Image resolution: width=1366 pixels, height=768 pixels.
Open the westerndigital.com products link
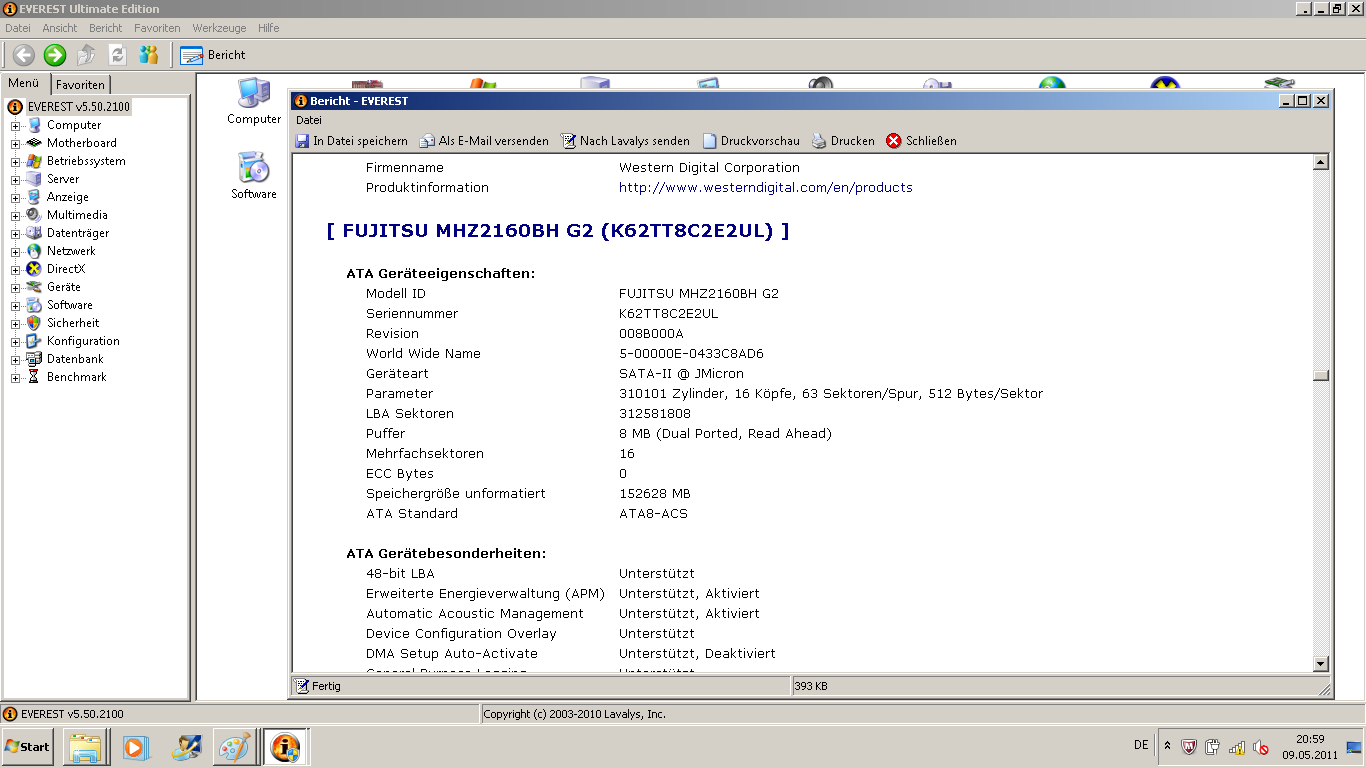[765, 188]
